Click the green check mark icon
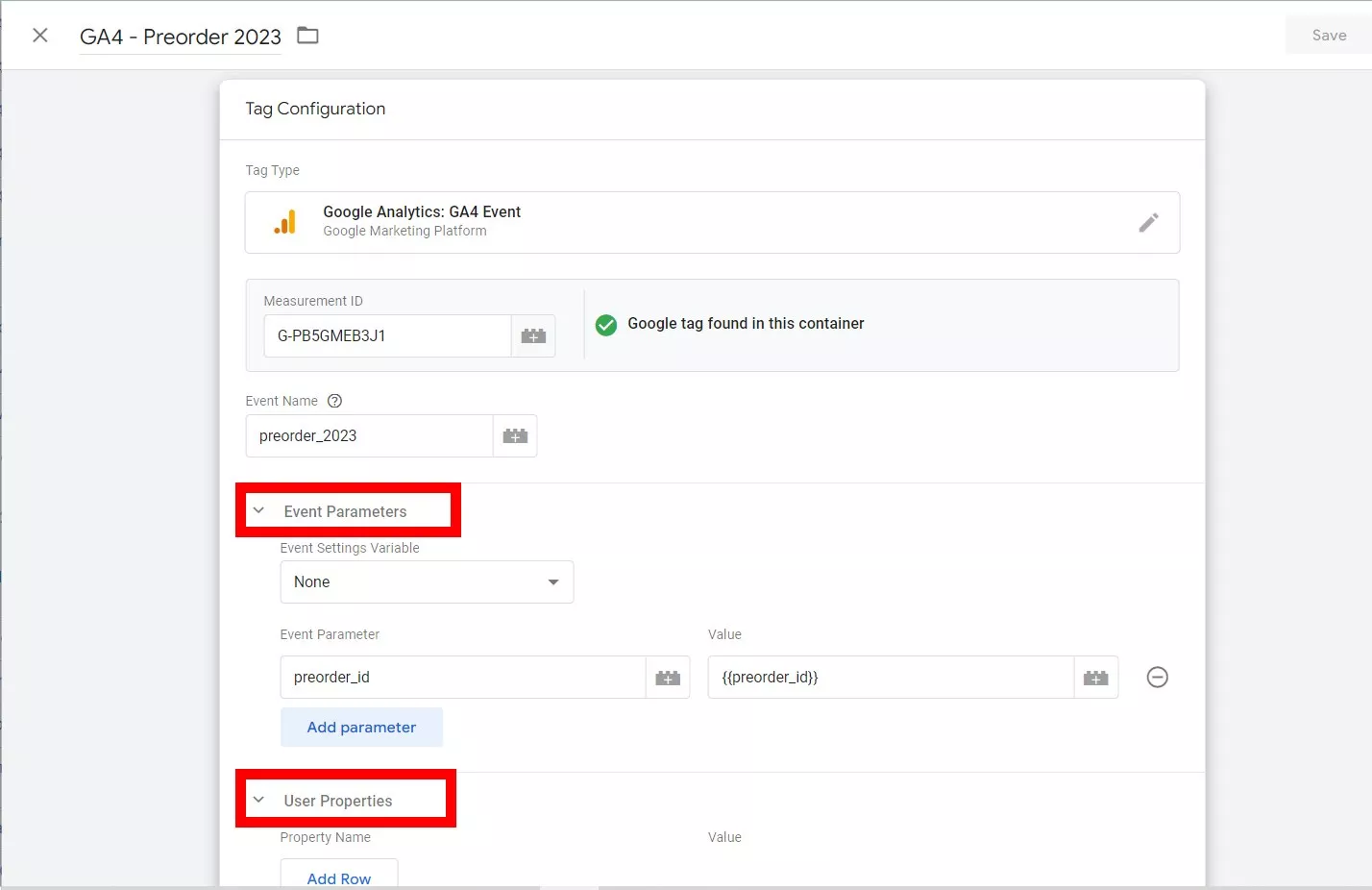This screenshot has height=890, width=1372. click(606, 325)
